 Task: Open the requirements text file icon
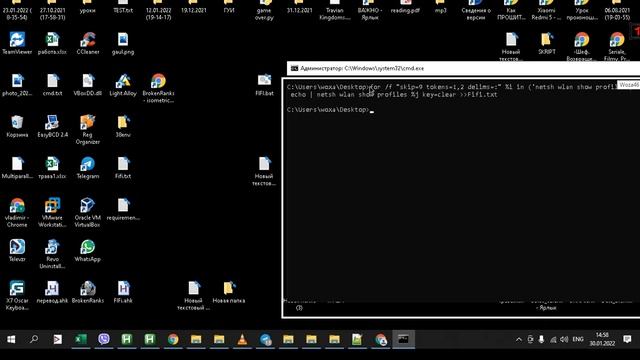123,209
